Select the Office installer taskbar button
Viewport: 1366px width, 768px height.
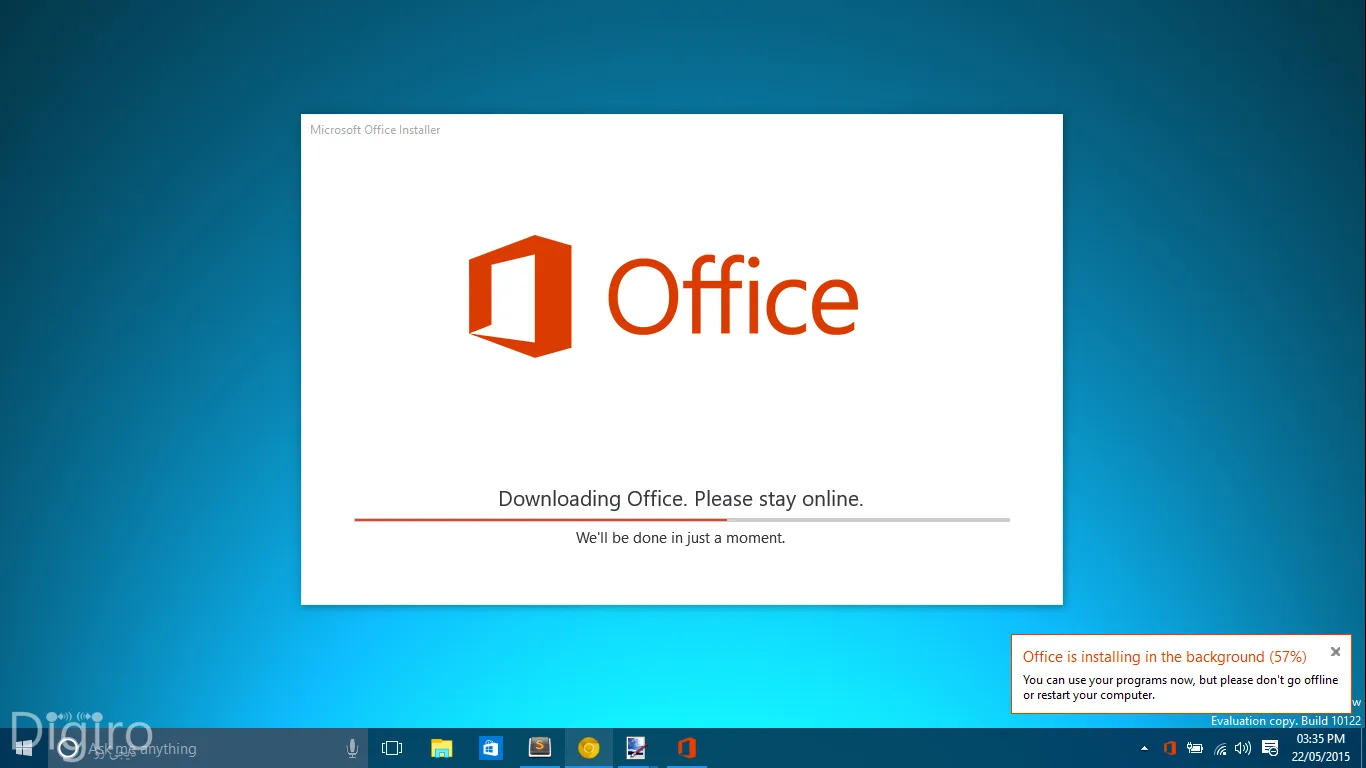pos(686,748)
